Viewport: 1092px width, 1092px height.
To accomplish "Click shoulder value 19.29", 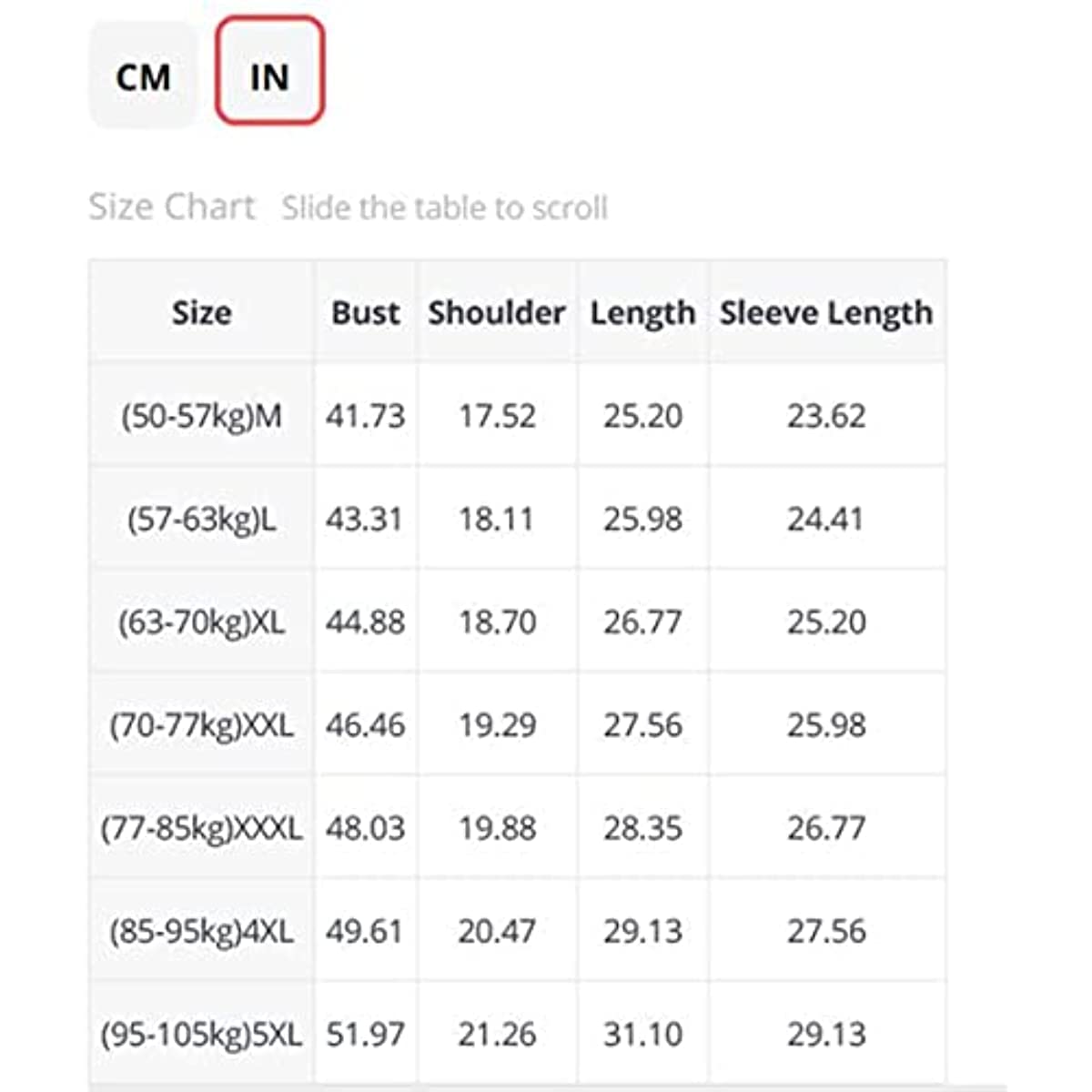I will tap(497, 725).
